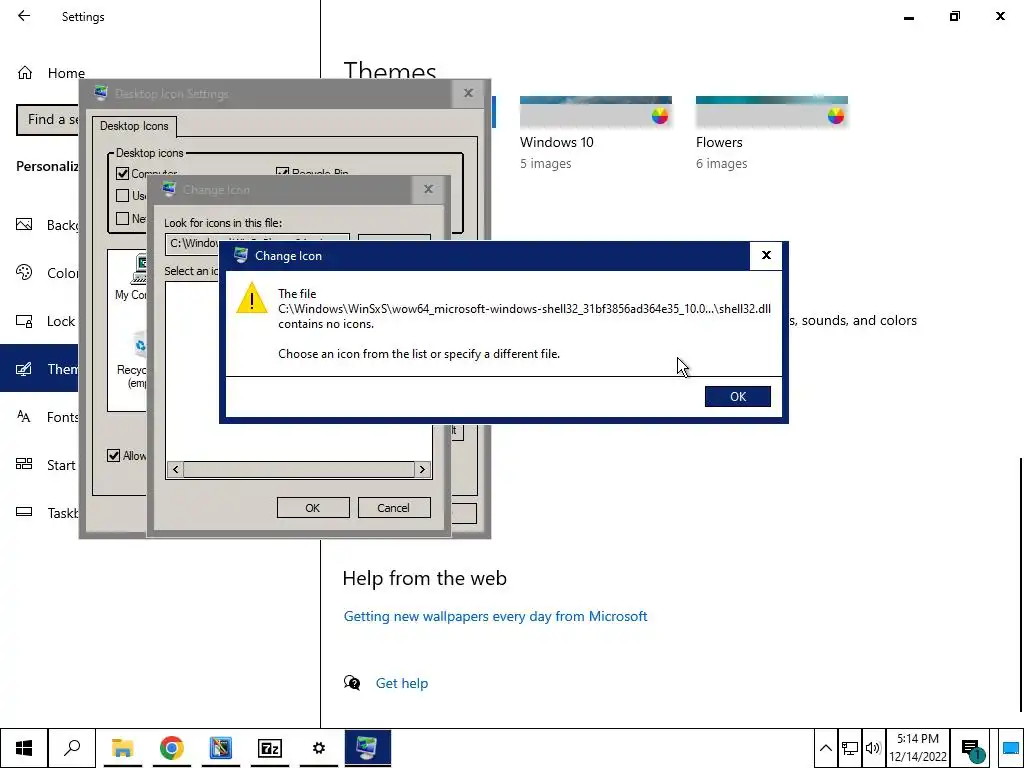Click color wheel on Windows 10 theme
The height and width of the screenshot is (768, 1024).
pyautogui.click(x=660, y=116)
